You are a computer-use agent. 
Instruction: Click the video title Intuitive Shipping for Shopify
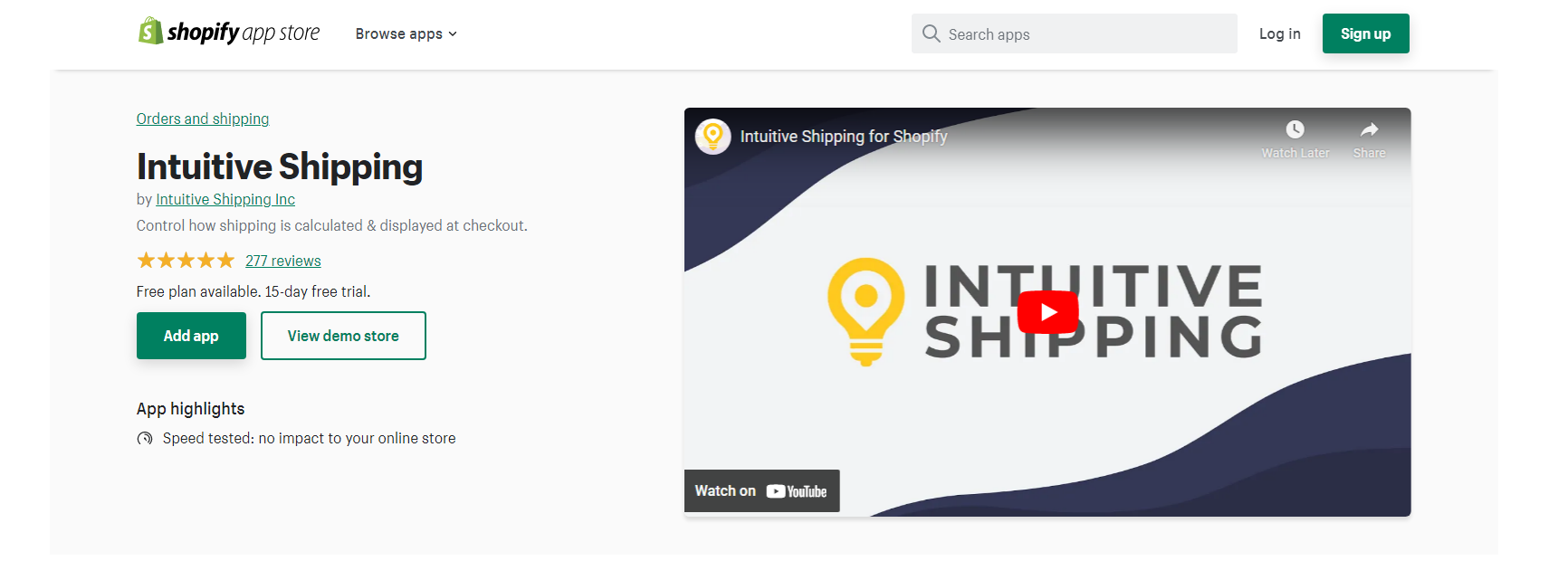click(844, 137)
